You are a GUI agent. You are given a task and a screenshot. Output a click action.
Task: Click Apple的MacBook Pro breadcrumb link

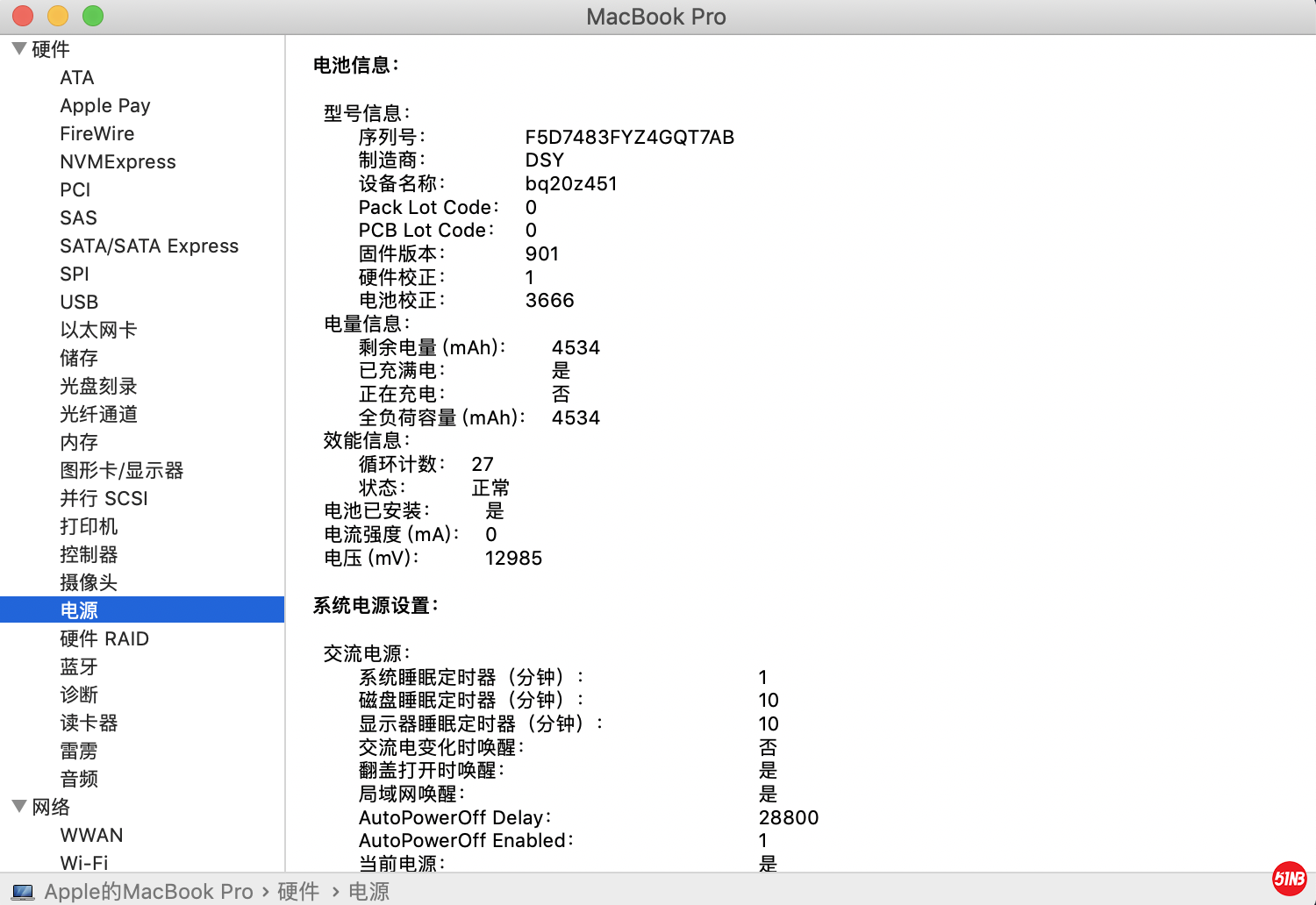click(149, 891)
